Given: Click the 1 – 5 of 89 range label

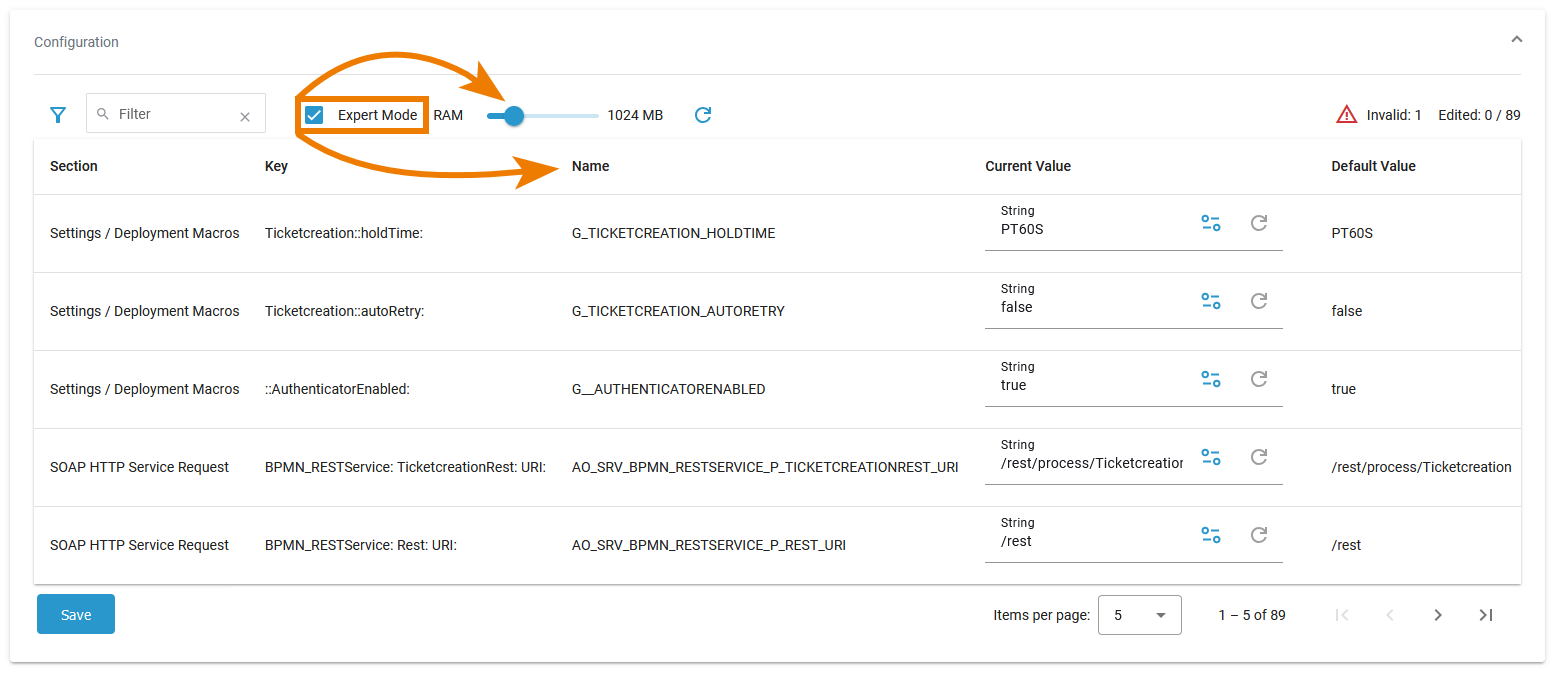Looking at the screenshot, I should click(1252, 615).
